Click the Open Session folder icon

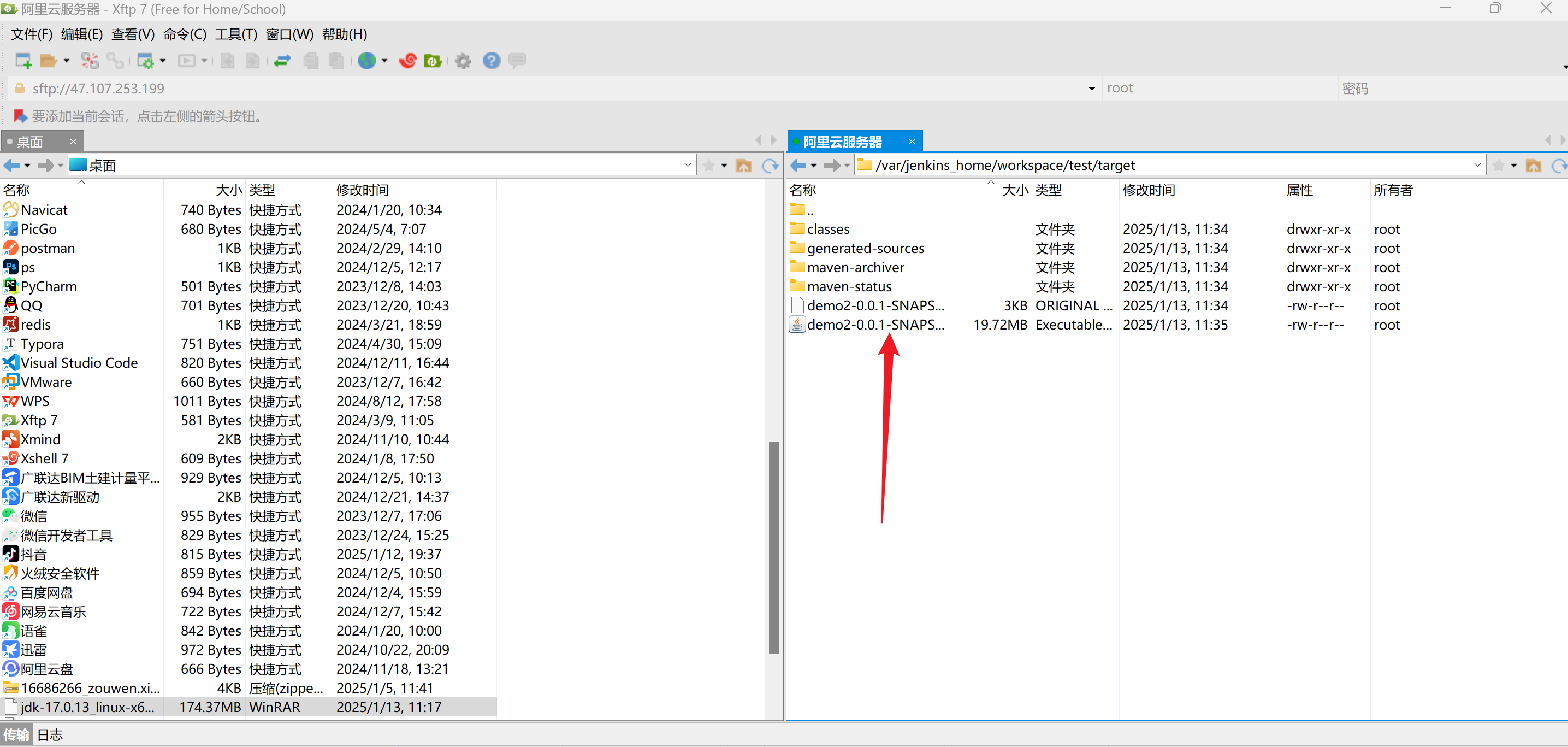pyautogui.click(x=48, y=60)
